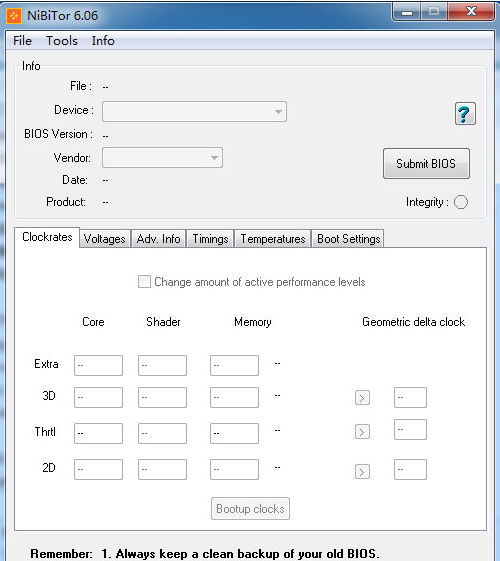Image resolution: width=500 pixels, height=561 pixels.
Task: Click the "BIOS Version :" label
Action: [x=59, y=134]
